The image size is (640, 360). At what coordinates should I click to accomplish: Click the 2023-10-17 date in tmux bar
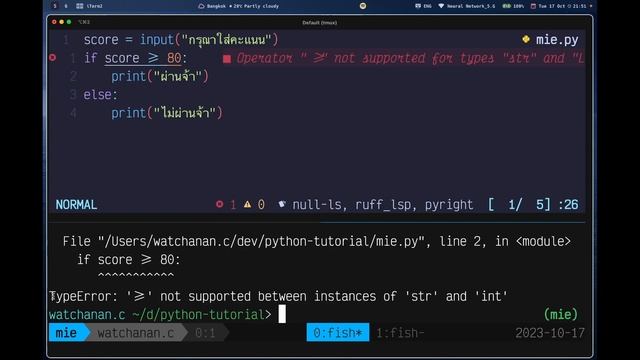(x=549, y=333)
